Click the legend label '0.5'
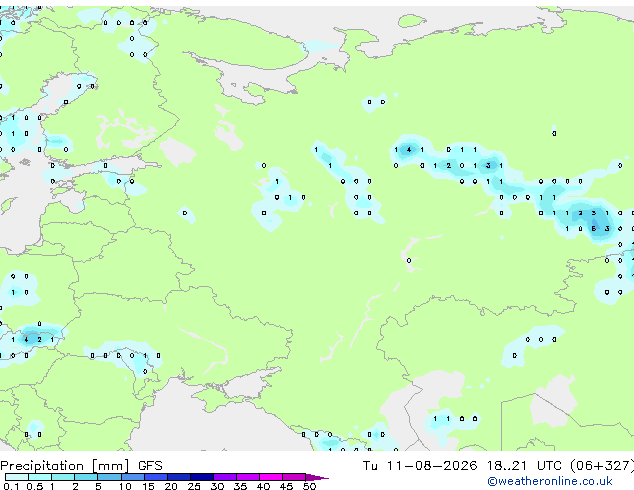Viewport: 634px width, 490px height. pos(34,486)
